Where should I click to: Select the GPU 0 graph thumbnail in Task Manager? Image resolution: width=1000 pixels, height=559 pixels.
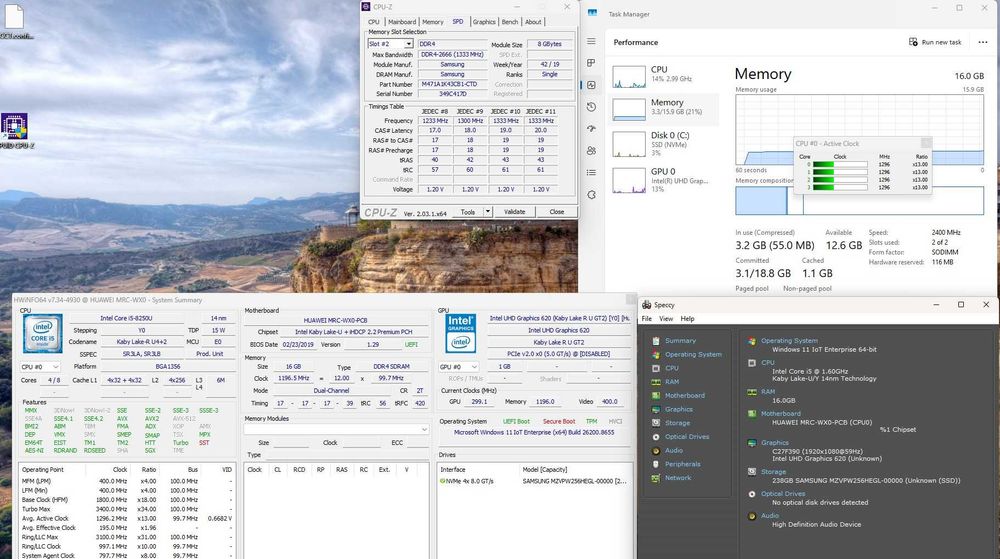tap(629, 180)
